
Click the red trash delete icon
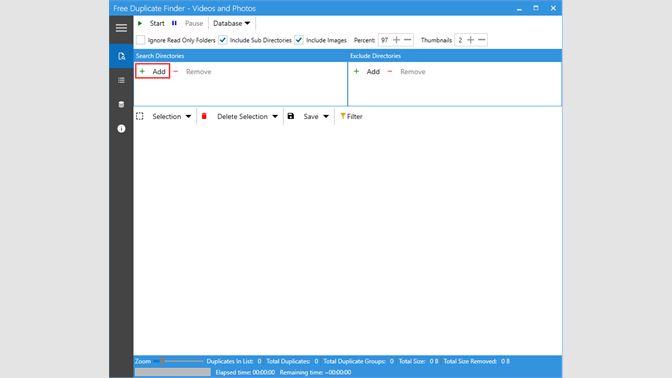click(204, 116)
